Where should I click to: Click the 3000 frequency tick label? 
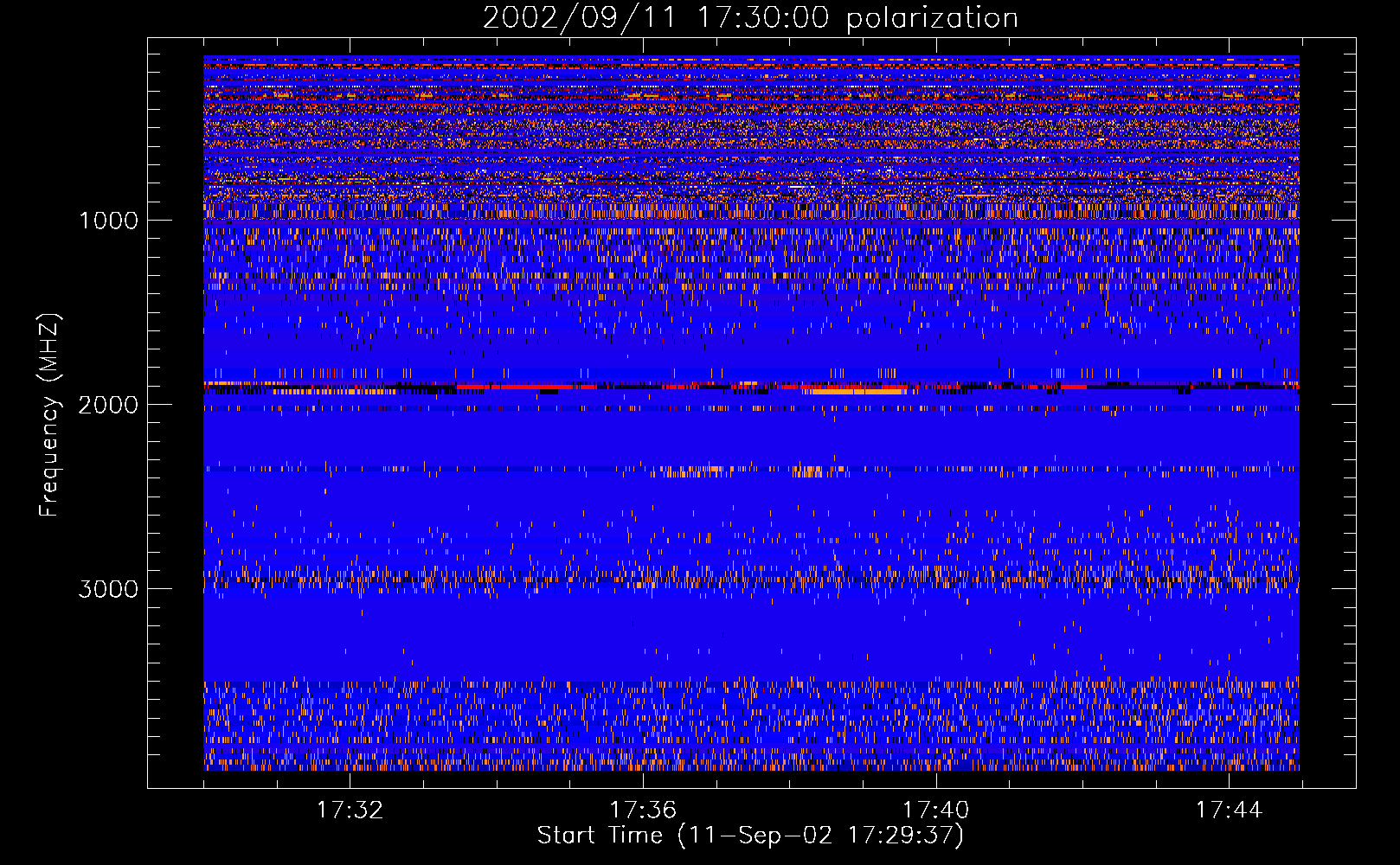point(108,589)
